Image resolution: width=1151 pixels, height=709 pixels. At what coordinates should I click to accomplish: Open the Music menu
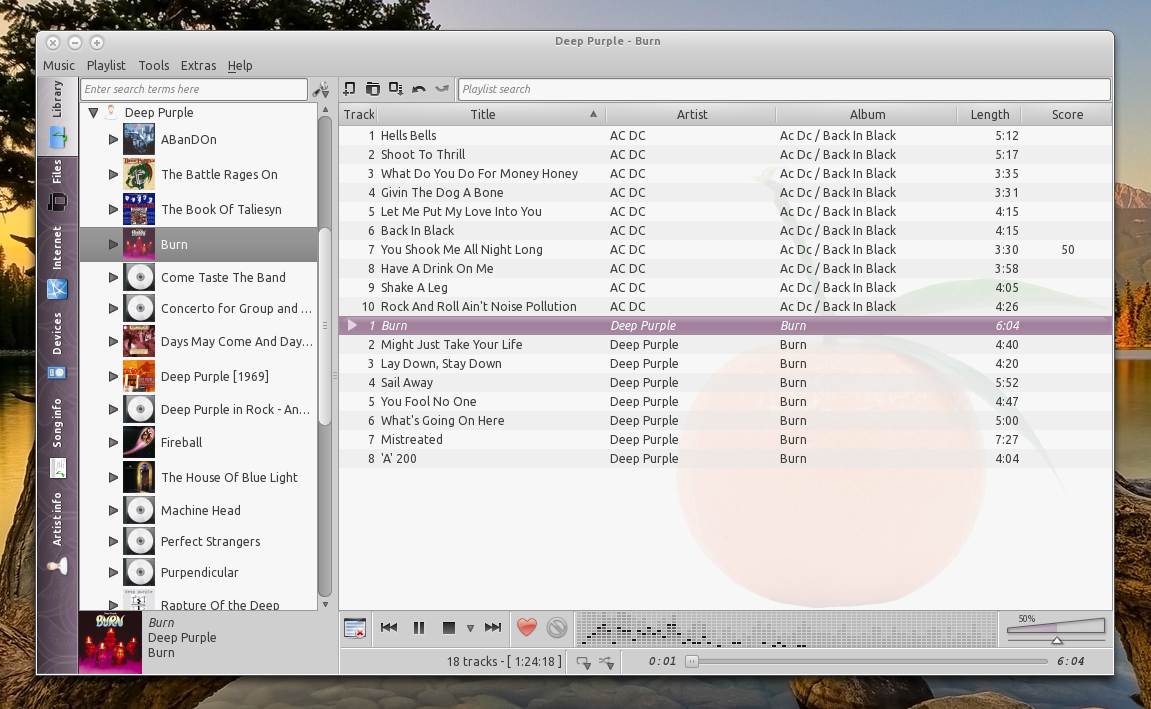coord(59,65)
